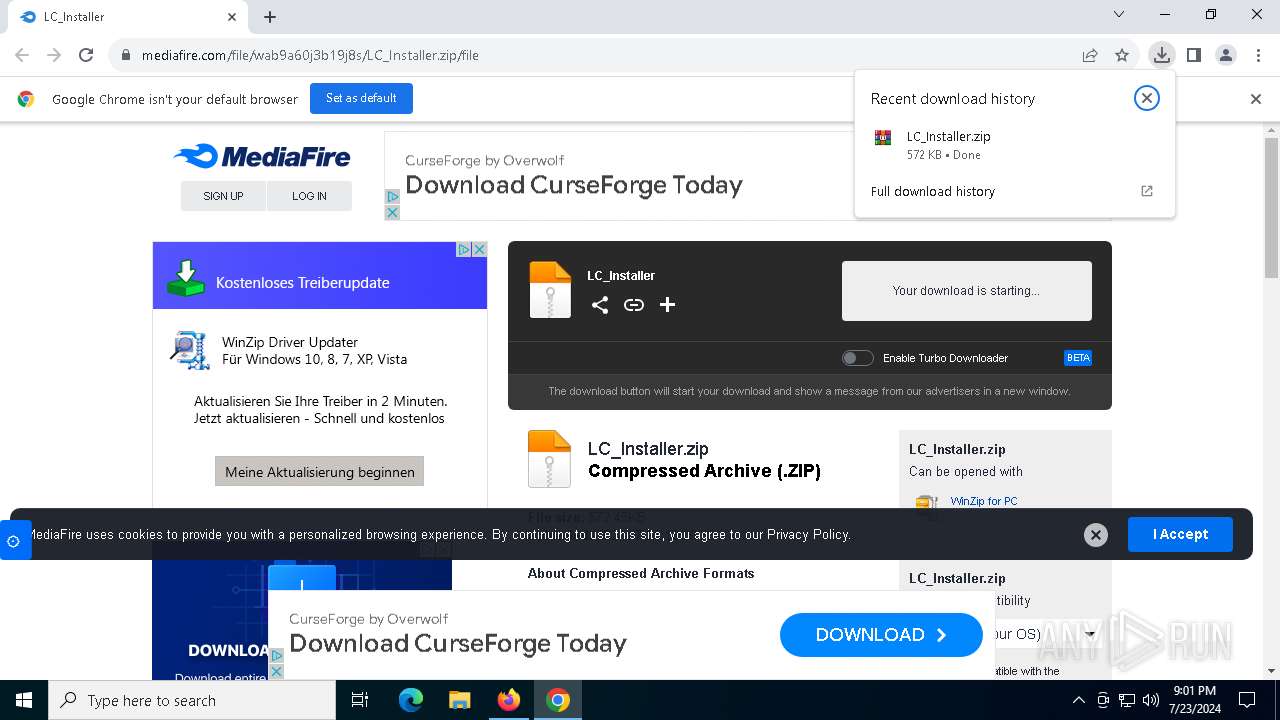Open cookie settings gear icon
The height and width of the screenshot is (720, 1280).
[x=13, y=541]
